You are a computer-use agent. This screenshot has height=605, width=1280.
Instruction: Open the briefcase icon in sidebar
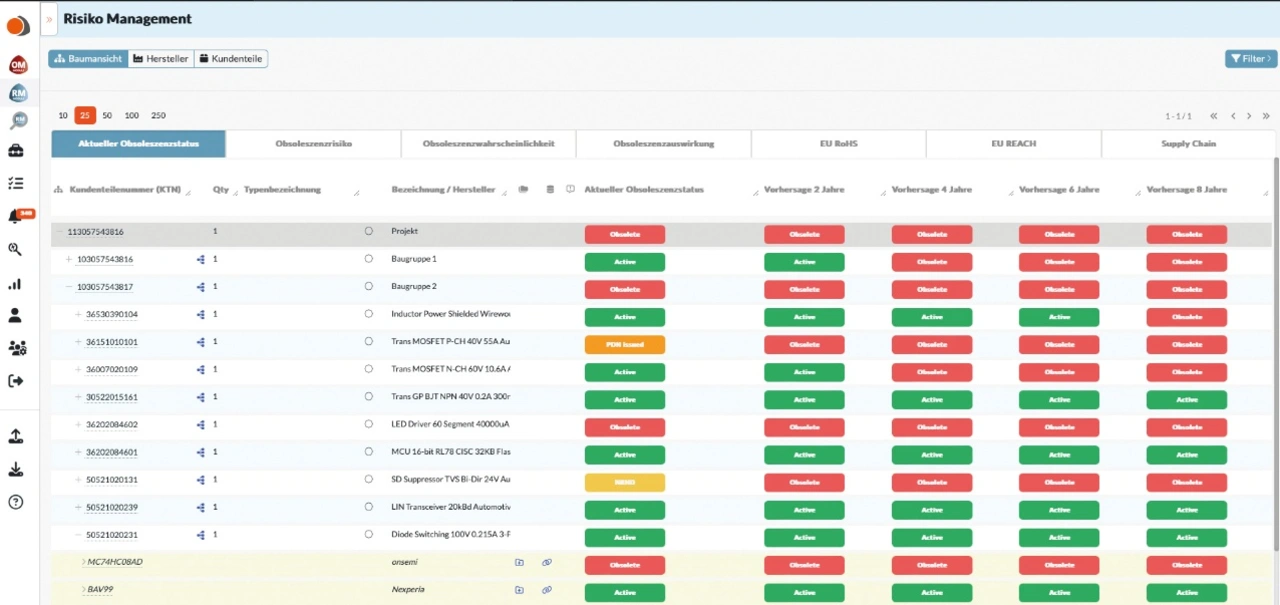click(x=16, y=151)
